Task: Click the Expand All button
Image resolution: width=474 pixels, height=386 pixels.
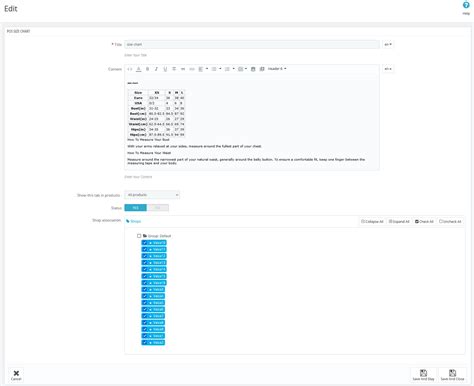Action: tap(399, 221)
